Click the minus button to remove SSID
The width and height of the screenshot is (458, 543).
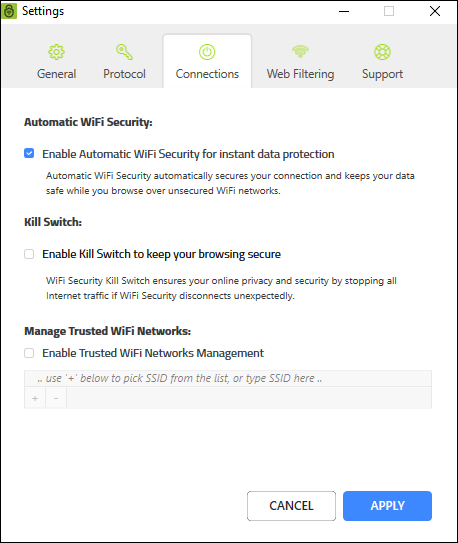click(x=56, y=398)
